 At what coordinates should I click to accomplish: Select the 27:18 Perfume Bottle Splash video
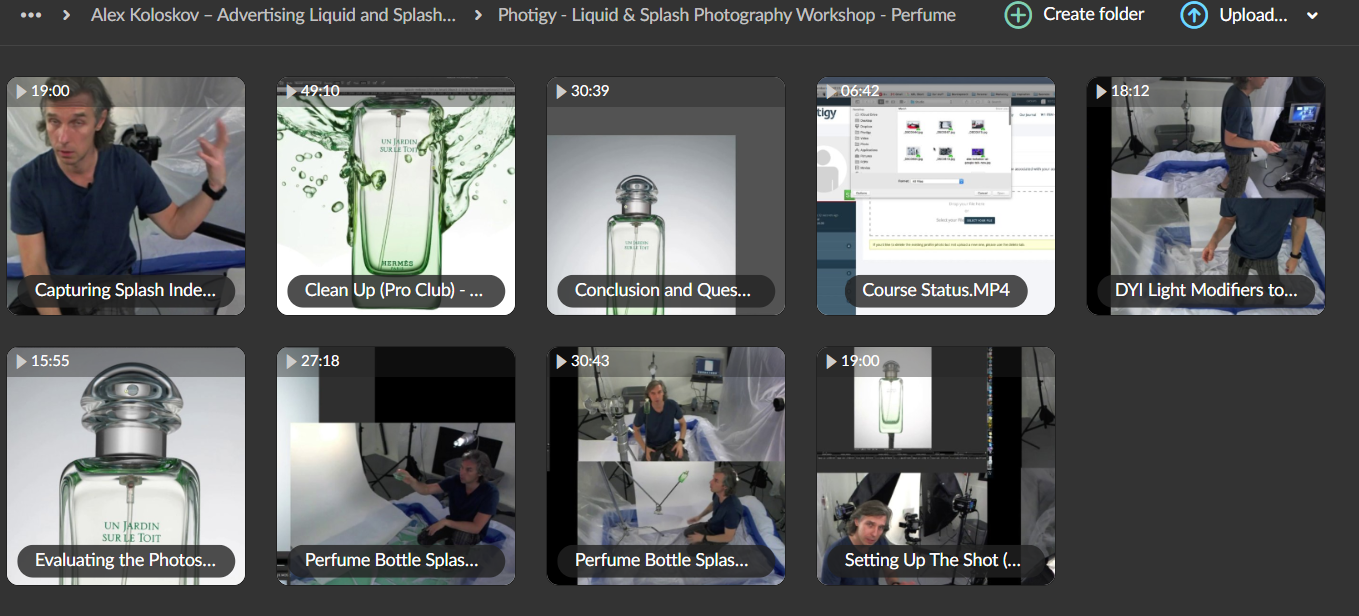click(395, 465)
